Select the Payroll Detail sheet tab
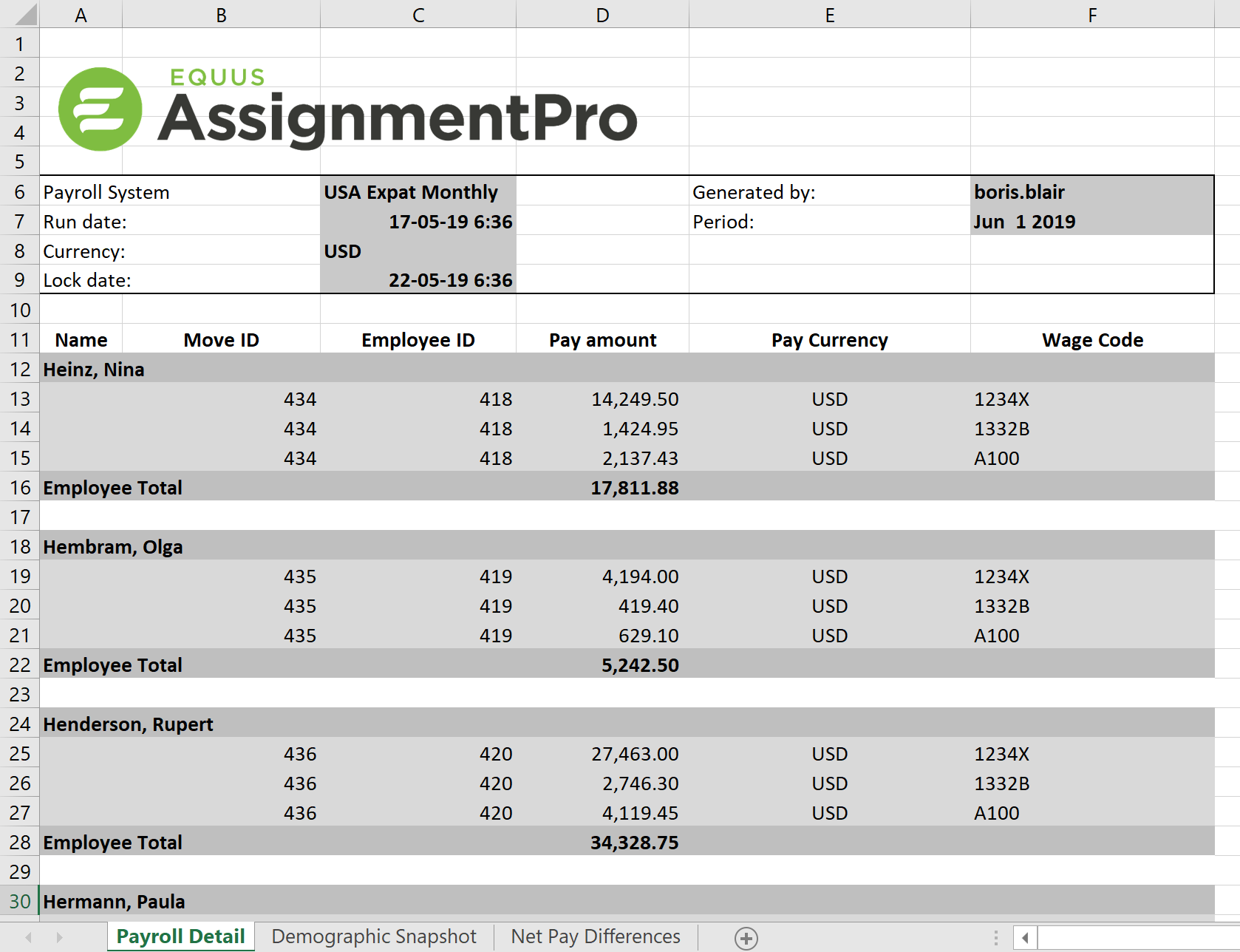This screenshot has height=952, width=1240. point(181,936)
